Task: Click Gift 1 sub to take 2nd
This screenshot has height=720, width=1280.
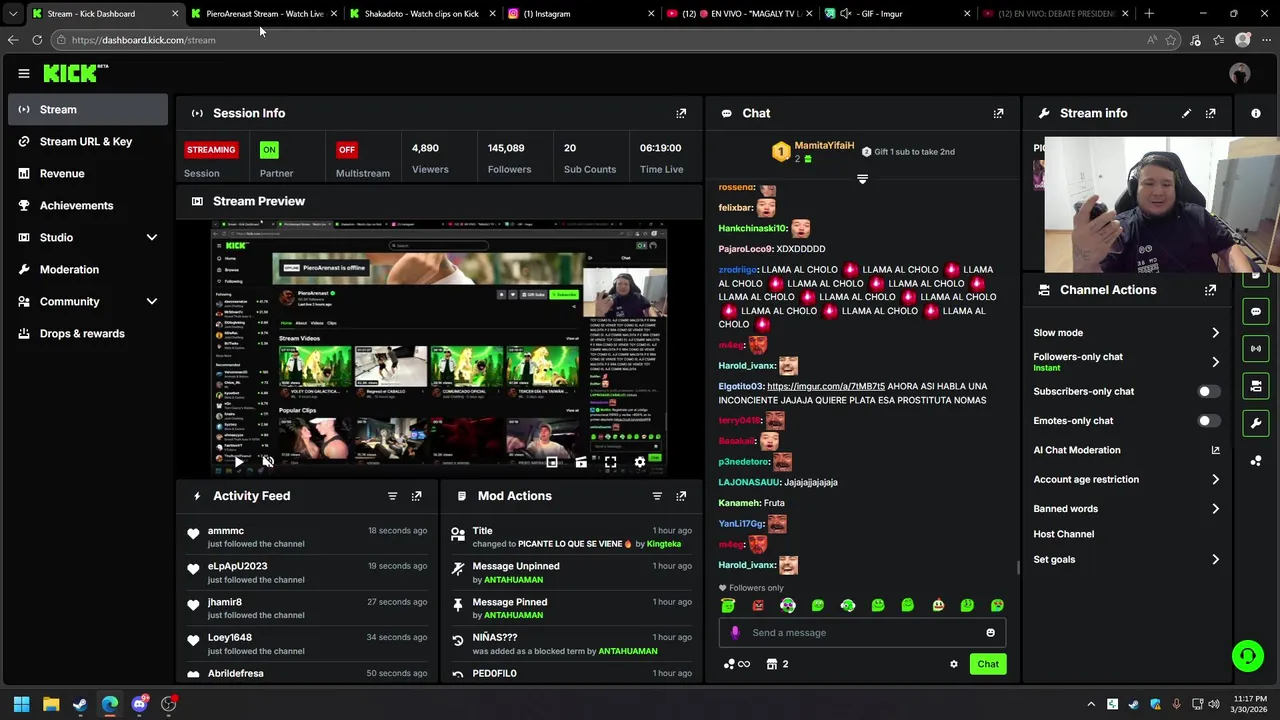Action: [x=908, y=152]
